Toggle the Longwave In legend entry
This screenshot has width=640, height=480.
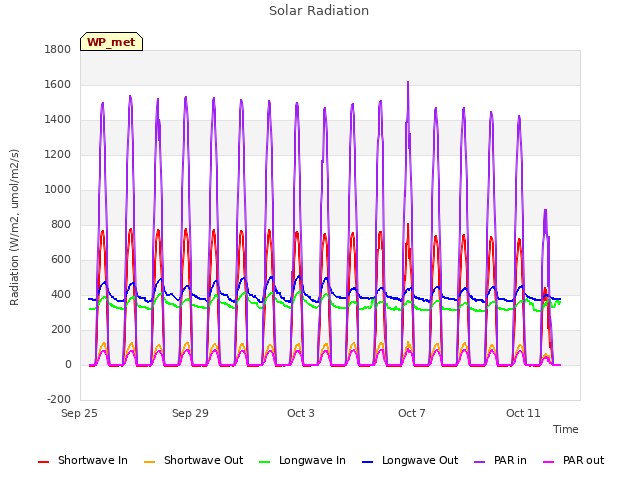pos(302,460)
